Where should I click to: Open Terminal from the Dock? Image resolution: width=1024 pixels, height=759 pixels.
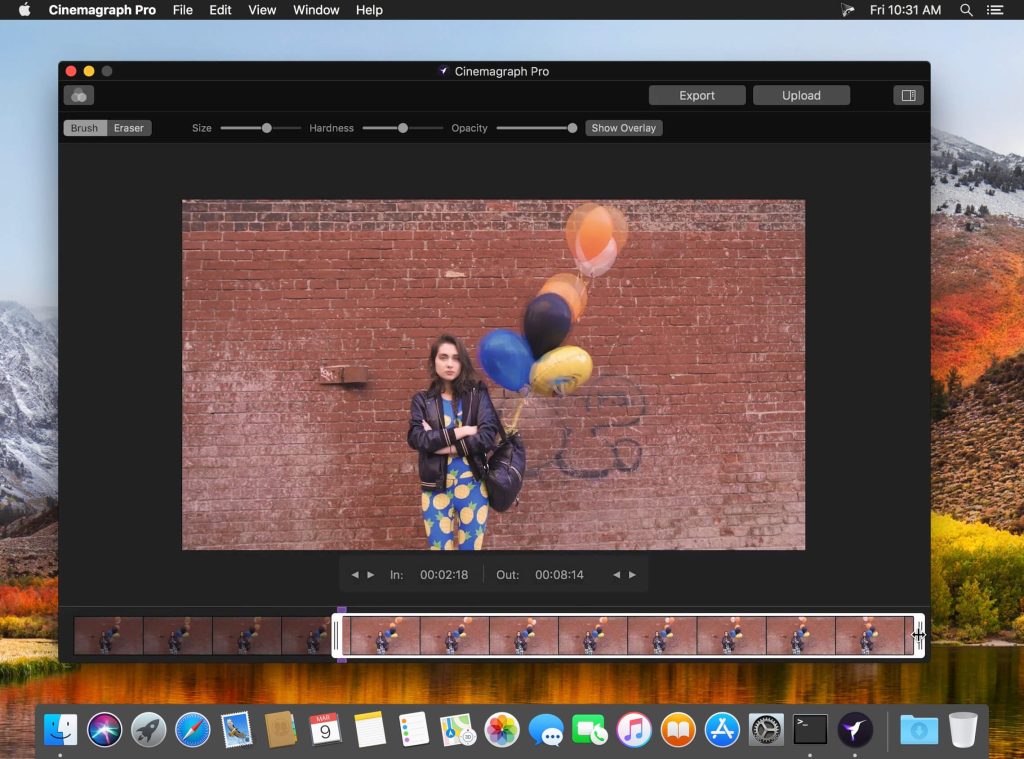[x=810, y=730]
